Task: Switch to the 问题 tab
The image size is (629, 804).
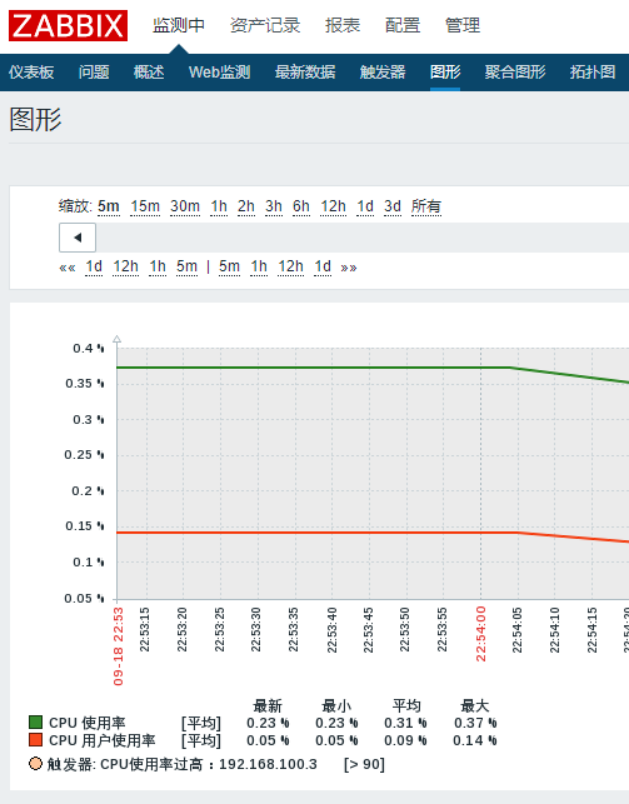Action: [94, 72]
